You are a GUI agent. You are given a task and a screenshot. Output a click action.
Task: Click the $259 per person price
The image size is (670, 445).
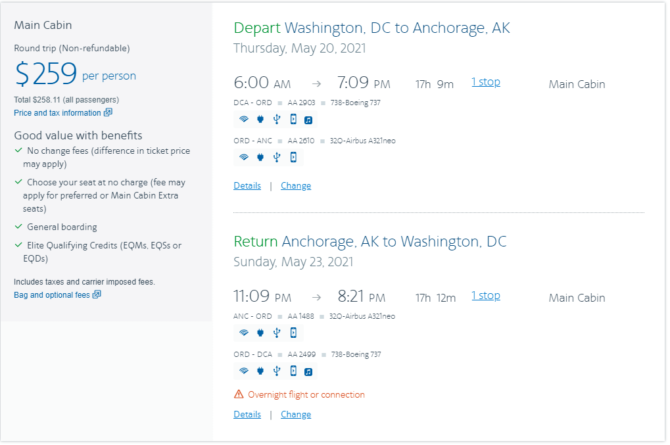point(75,74)
